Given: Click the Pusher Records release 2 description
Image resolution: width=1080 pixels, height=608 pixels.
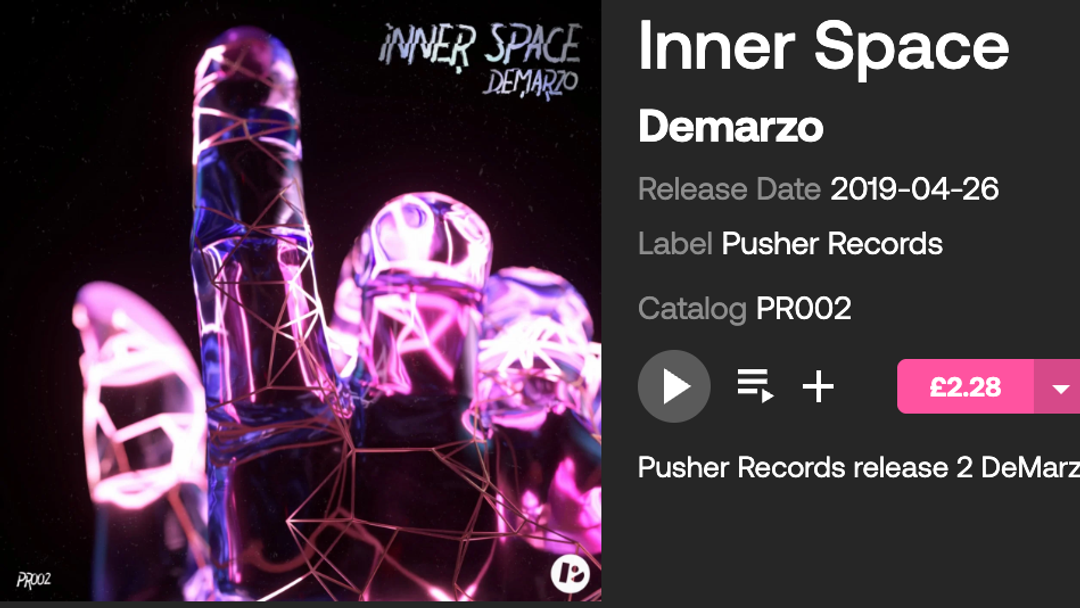Looking at the screenshot, I should (x=859, y=468).
